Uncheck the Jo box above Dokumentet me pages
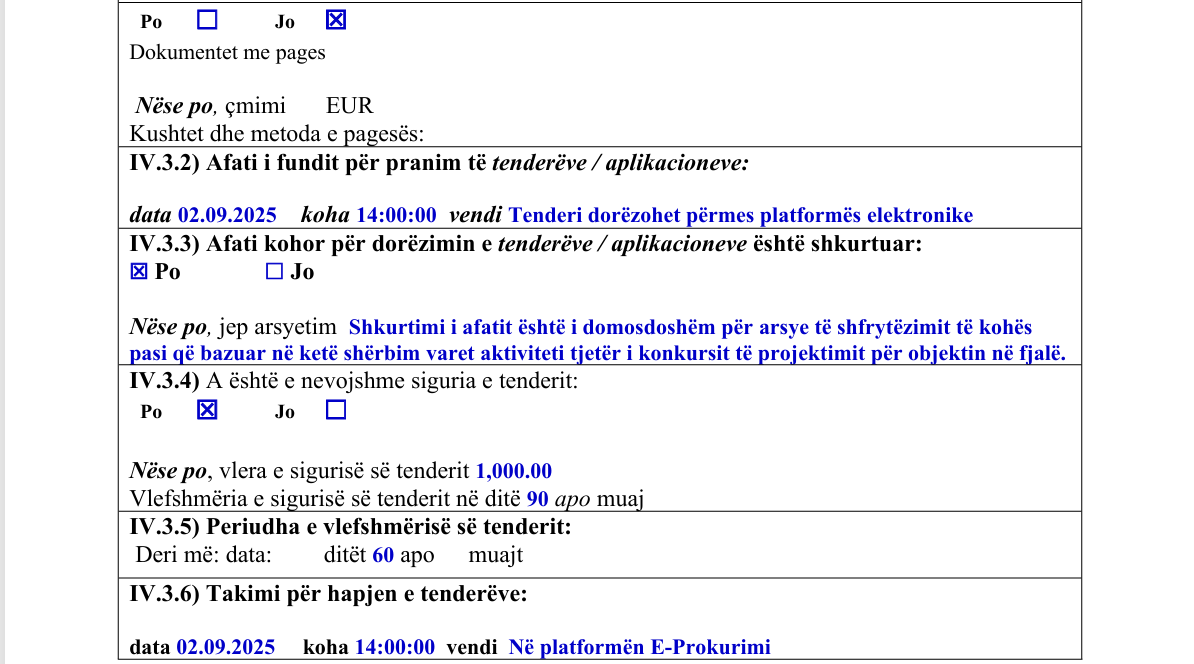 [x=336, y=20]
